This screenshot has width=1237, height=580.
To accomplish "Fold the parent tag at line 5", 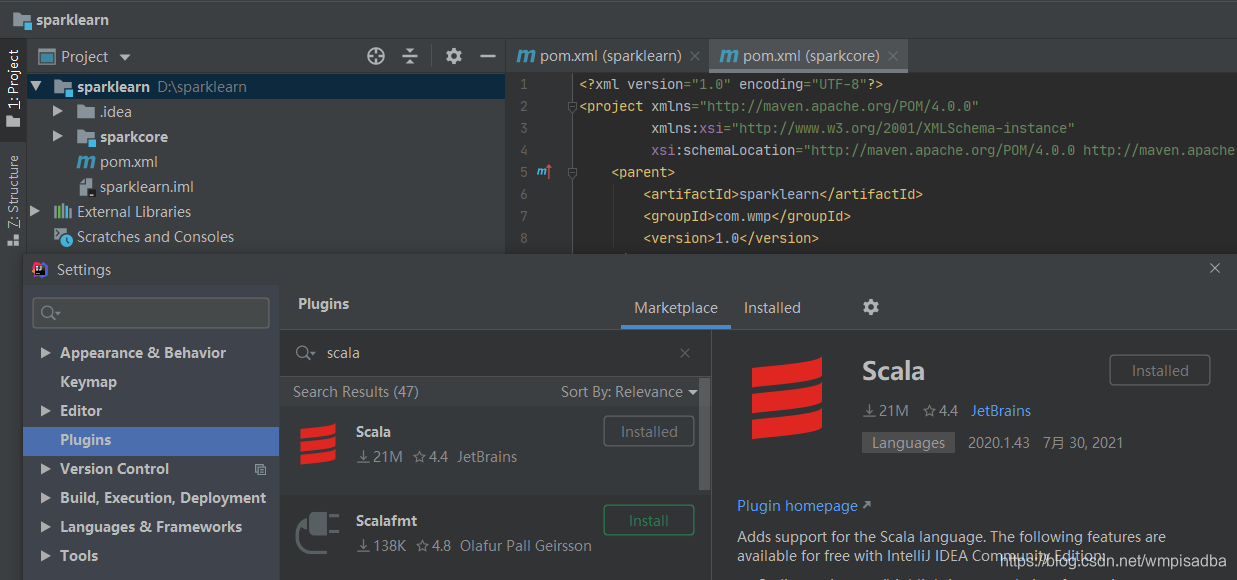I will tap(572, 172).
